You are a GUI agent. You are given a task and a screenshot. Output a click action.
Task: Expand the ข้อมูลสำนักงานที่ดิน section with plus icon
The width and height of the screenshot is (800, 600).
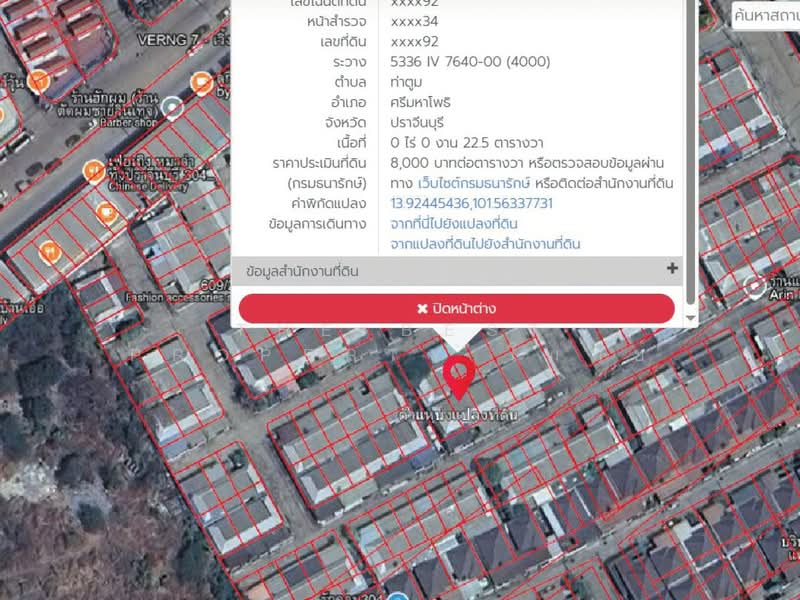[672, 268]
